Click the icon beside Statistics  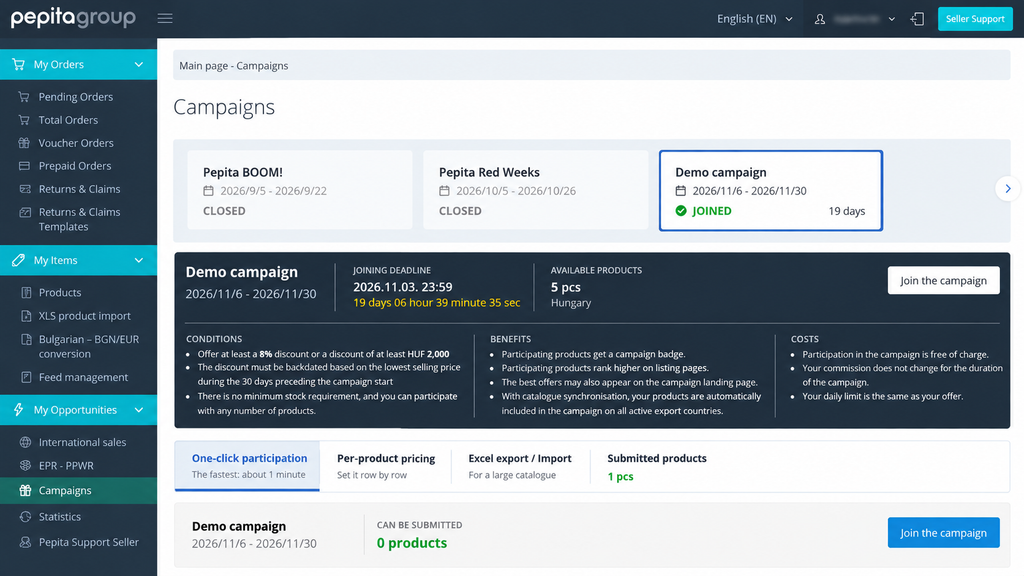pyautogui.click(x=25, y=517)
